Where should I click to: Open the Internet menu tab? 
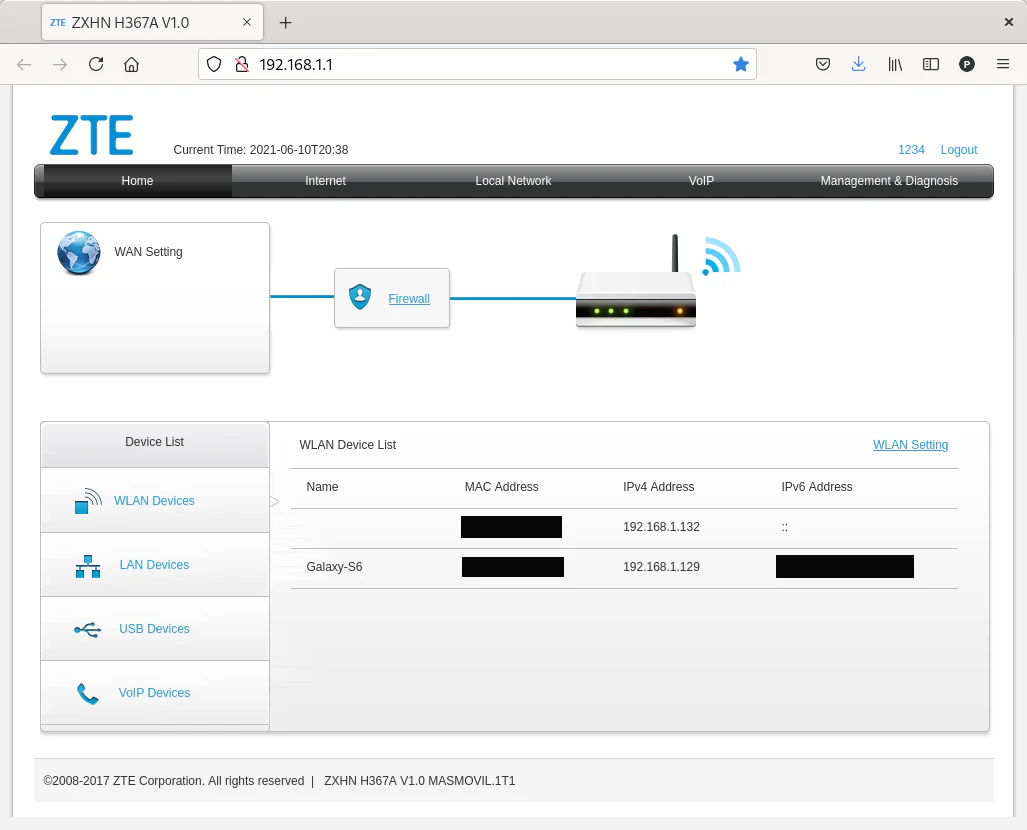[325, 181]
